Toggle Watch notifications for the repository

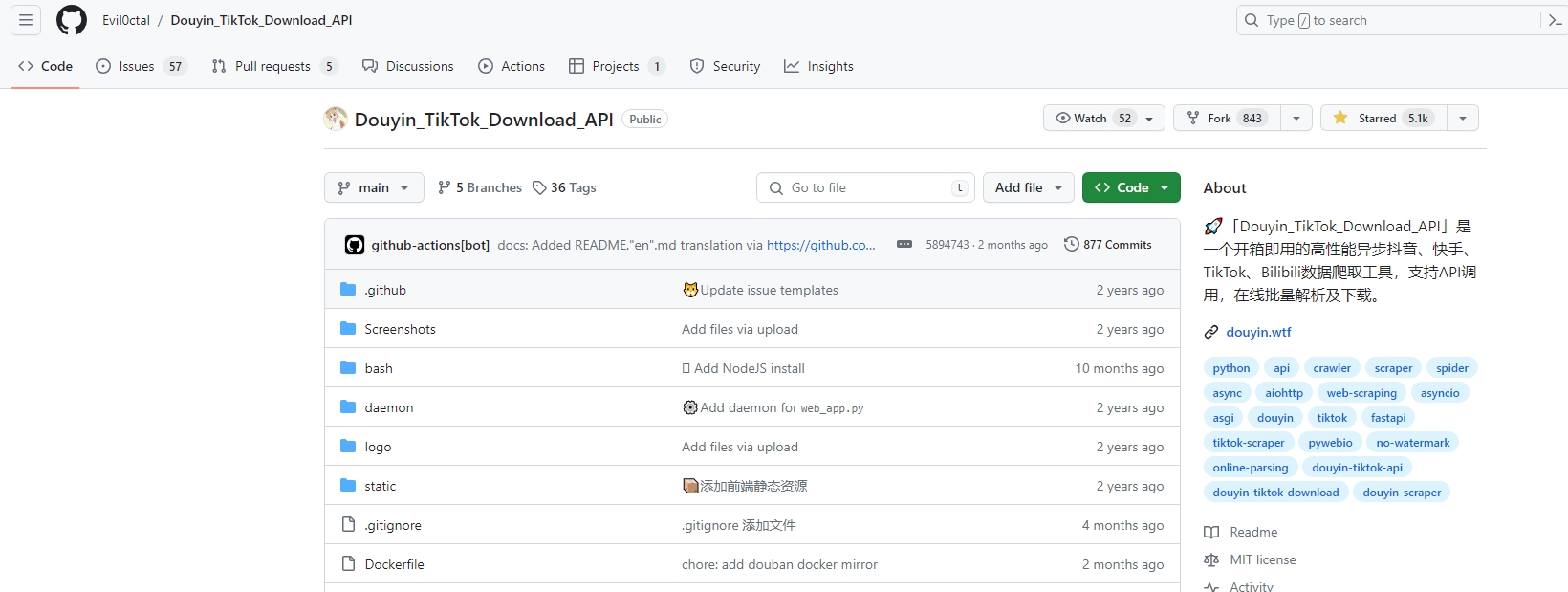click(1103, 119)
